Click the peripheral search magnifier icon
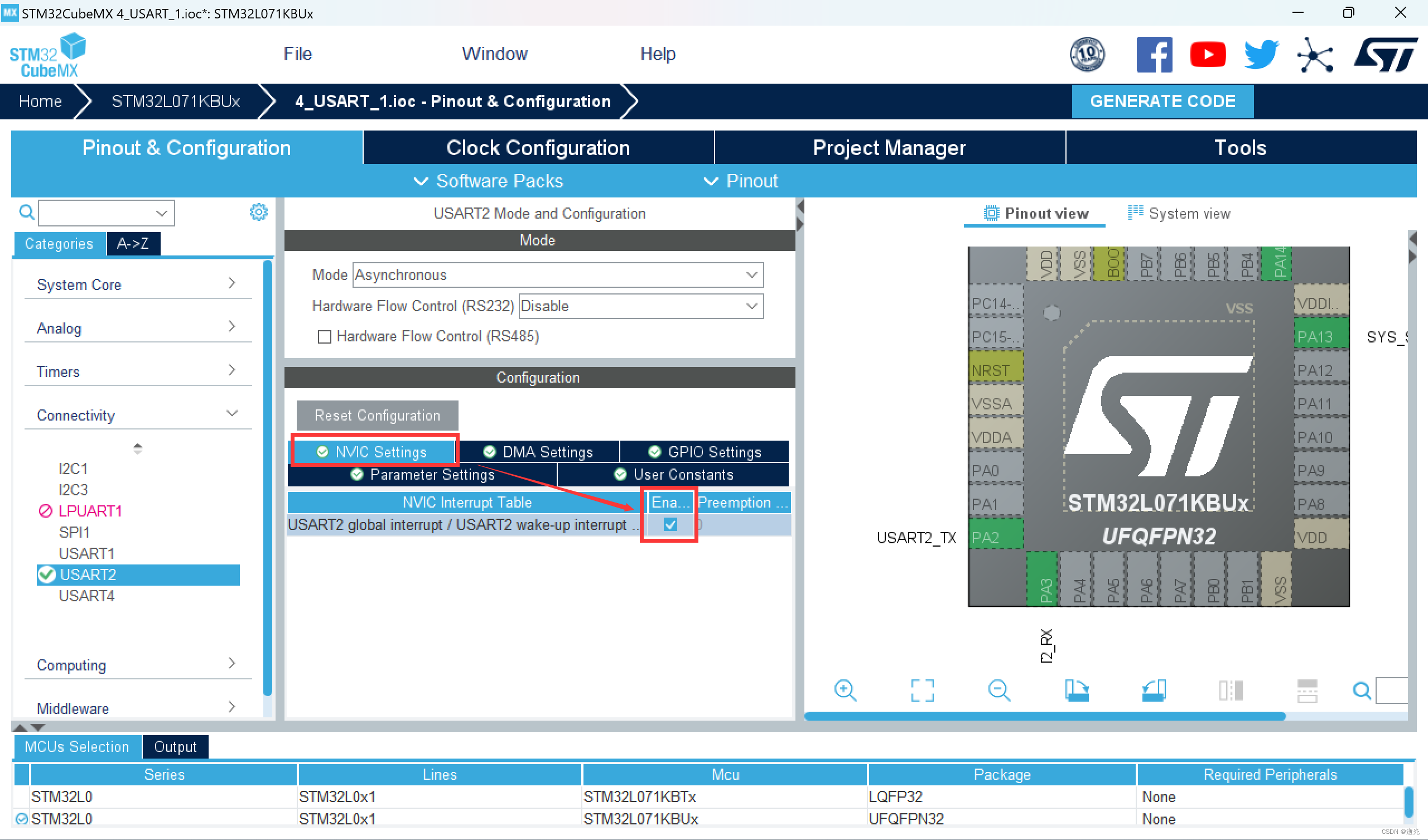Image resolution: width=1428 pixels, height=840 pixels. pyautogui.click(x=26, y=213)
